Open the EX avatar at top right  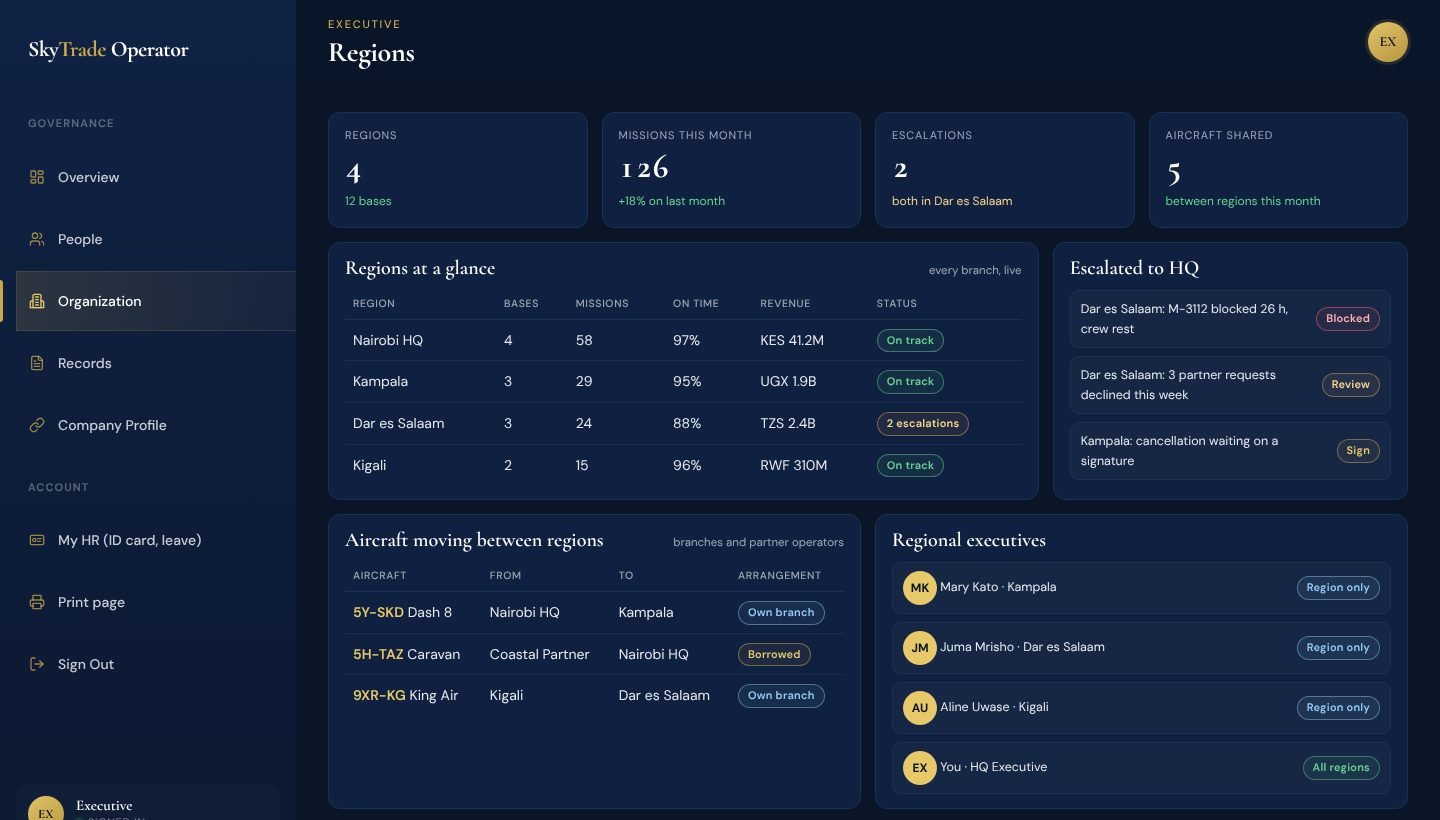1387,42
